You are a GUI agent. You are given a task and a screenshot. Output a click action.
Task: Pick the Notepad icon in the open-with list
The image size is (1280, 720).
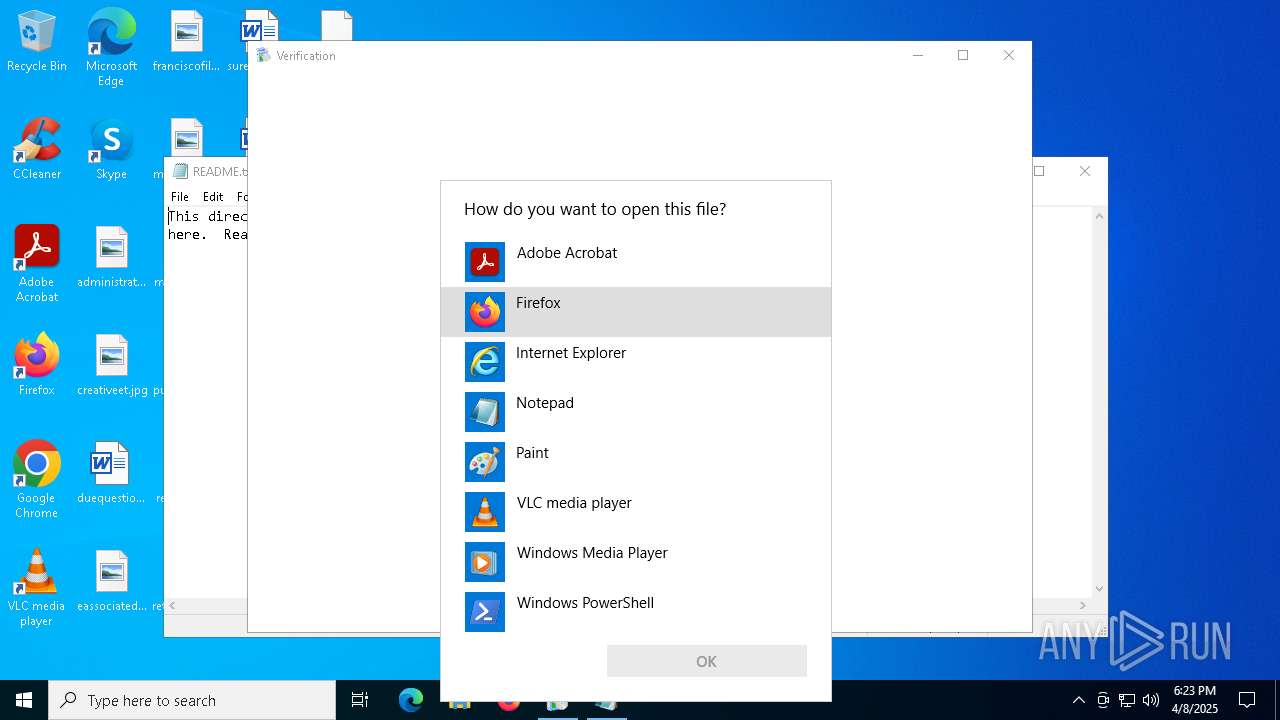pos(485,412)
